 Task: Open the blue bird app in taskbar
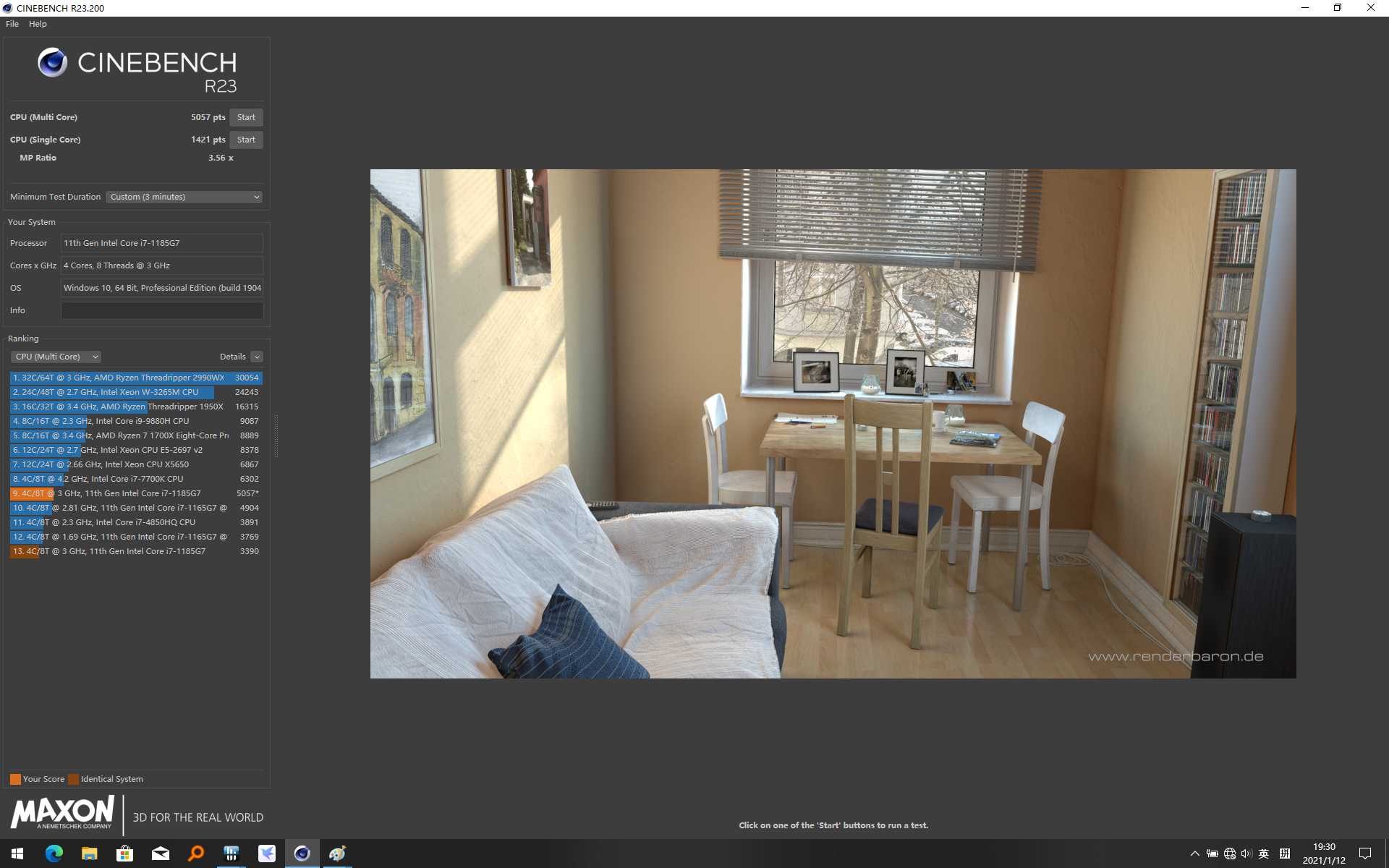[x=266, y=854]
